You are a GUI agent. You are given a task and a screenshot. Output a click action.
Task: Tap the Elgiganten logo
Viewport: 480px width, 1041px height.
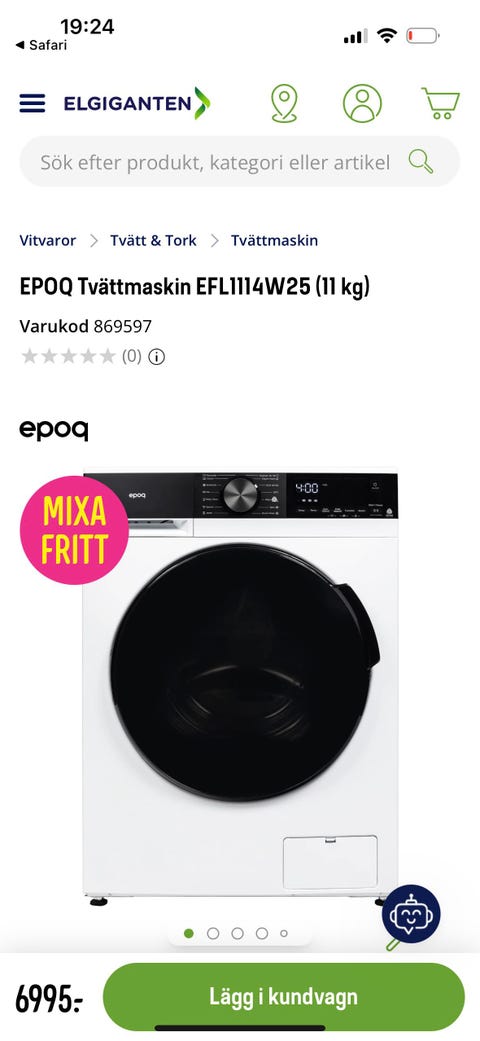[137, 103]
